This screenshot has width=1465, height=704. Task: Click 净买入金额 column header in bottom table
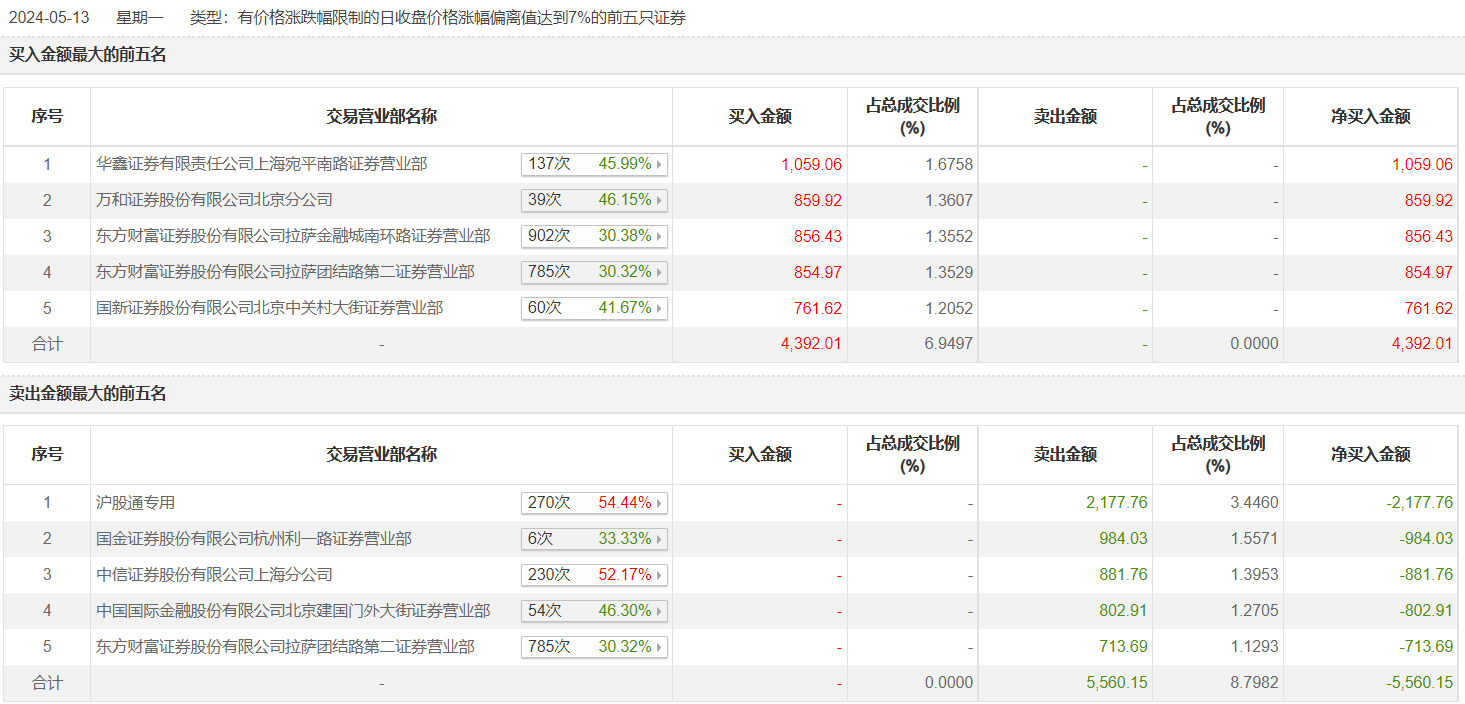coord(1370,455)
